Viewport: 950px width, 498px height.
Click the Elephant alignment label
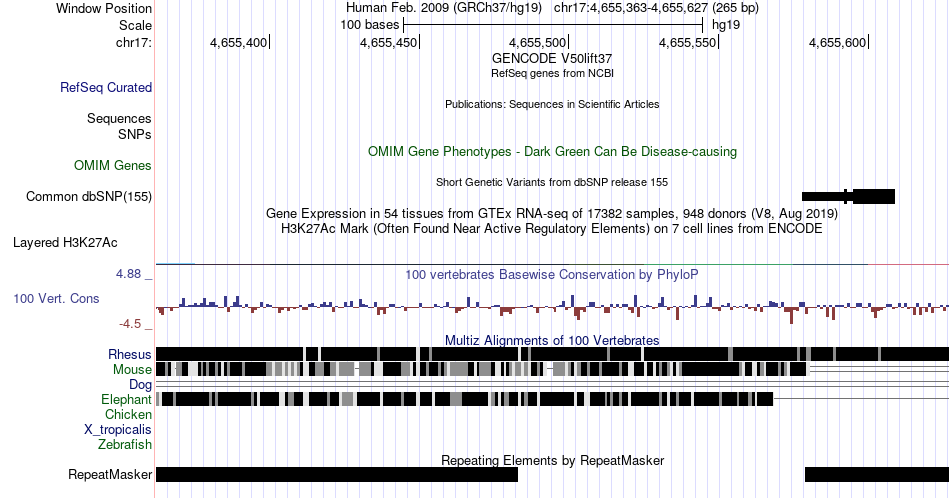pos(127,399)
